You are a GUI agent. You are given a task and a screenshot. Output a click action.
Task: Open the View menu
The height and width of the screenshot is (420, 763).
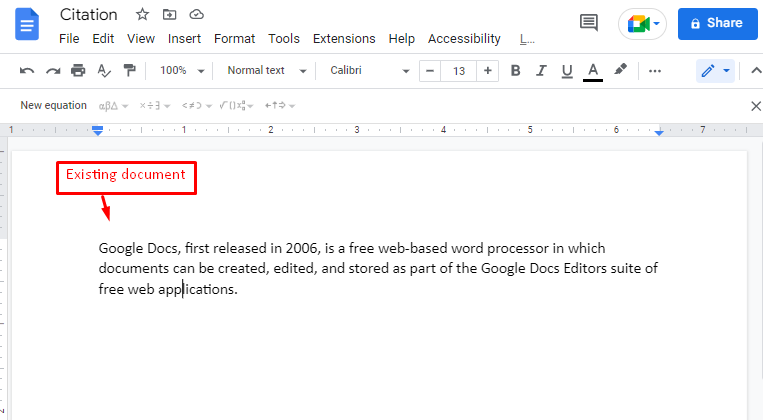click(x=141, y=38)
